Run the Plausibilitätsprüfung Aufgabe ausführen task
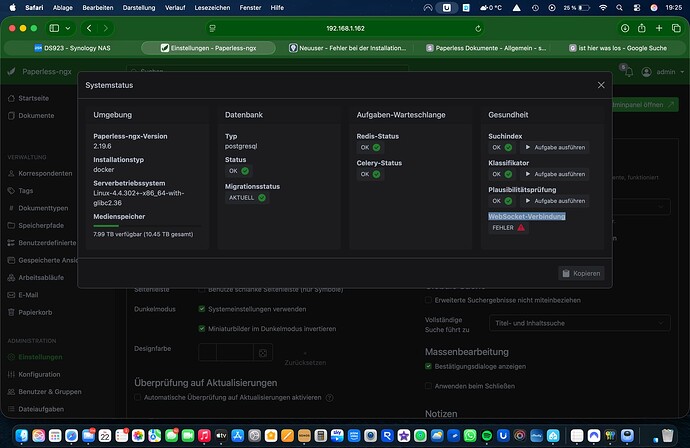The width and height of the screenshot is (690, 448). pos(555,201)
